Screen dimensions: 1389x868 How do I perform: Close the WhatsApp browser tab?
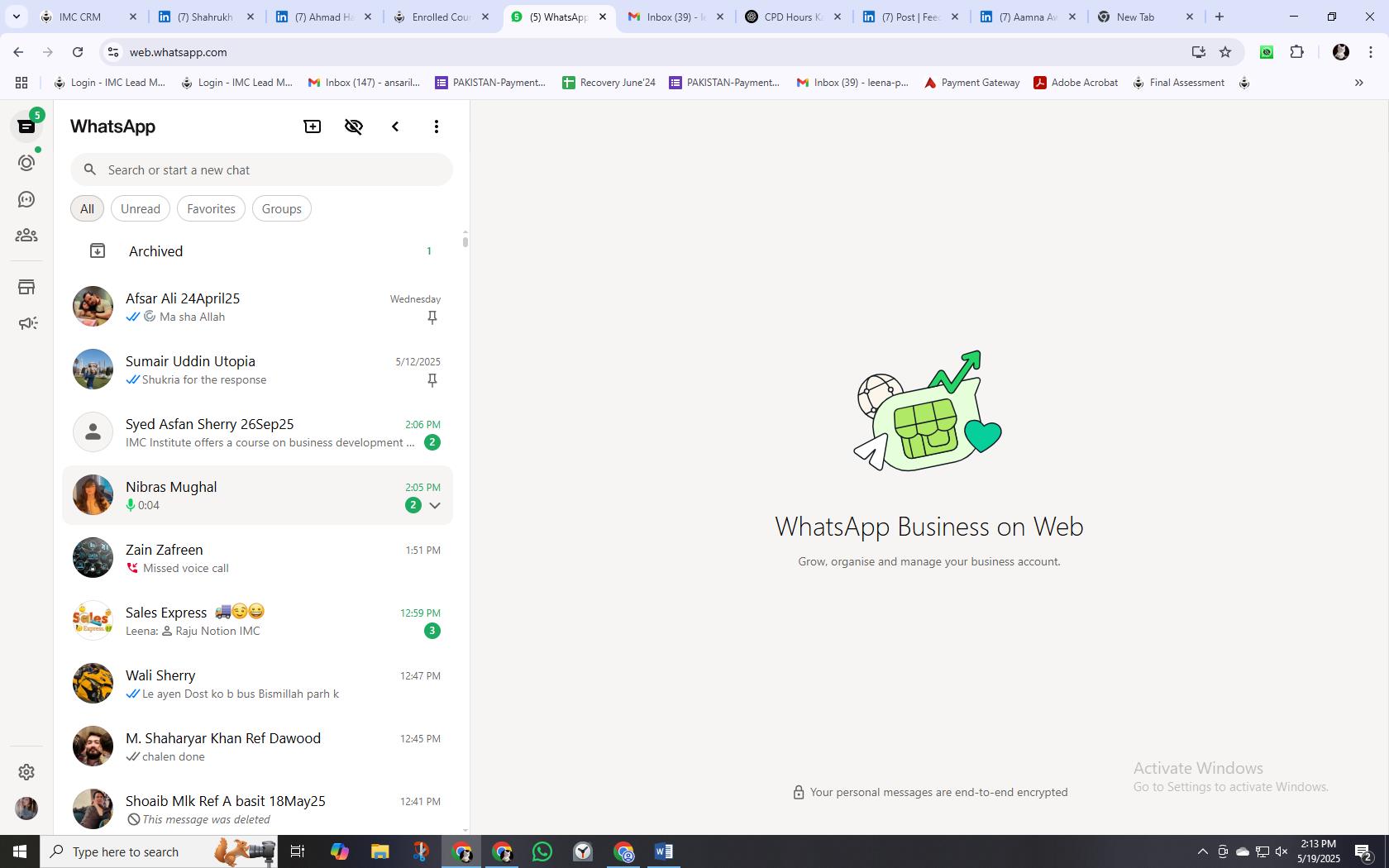pyautogui.click(x=603, y=17)
